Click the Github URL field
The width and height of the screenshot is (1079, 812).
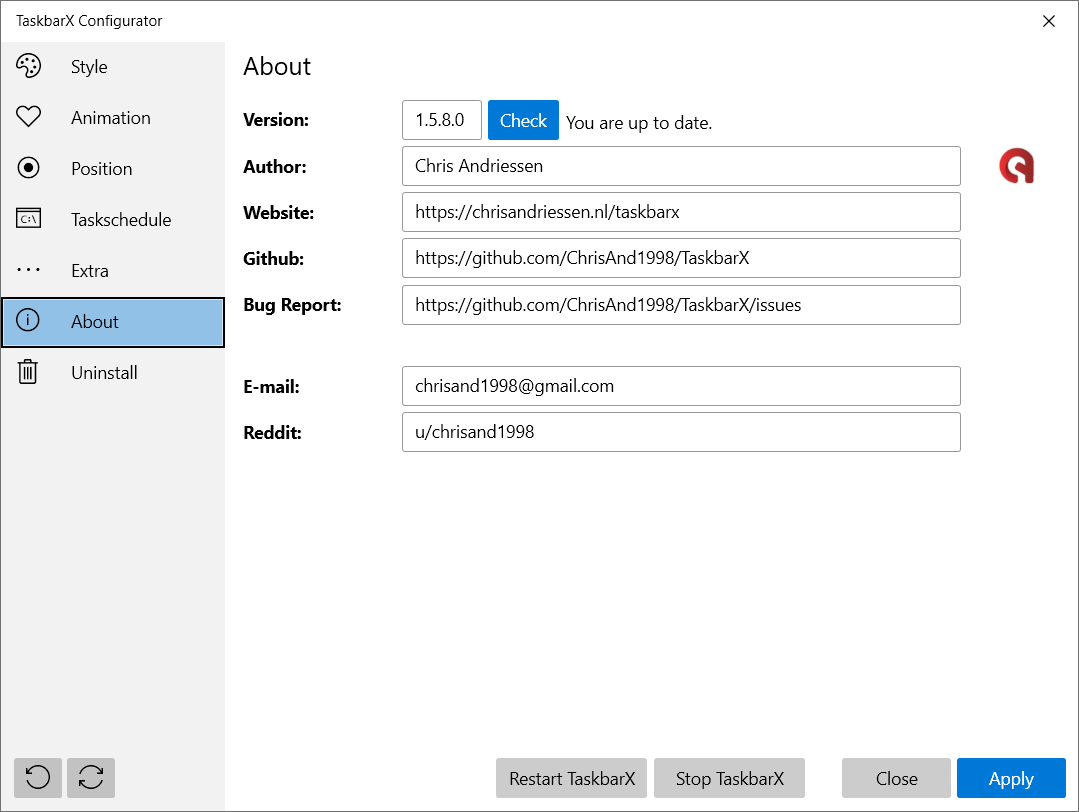pyautogui.click(x=681, y=258)
